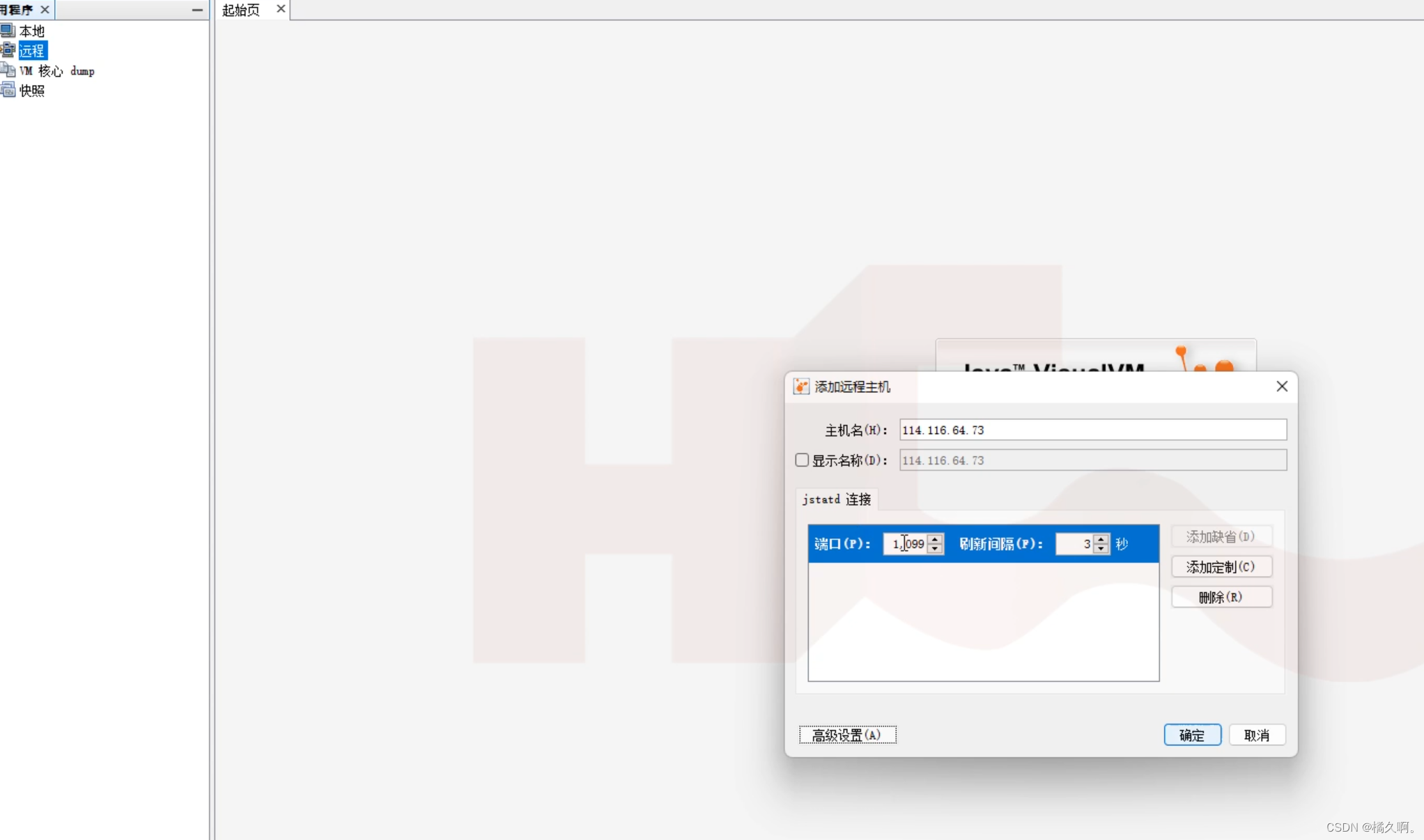Image resolution: width=1424 pixels, height=840 pixels.
Task: Click the VisualVM icon in dialog title
Action: point(801,387)
